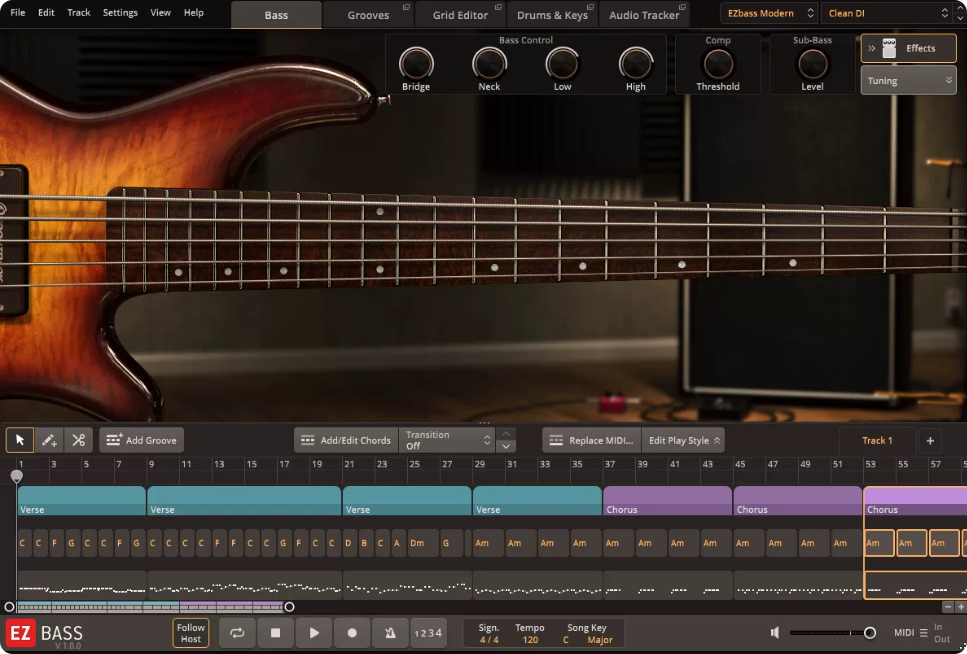Screen dimensions: 967x654
Task: Add a new track with plus
Action: (x=930, y=441)
